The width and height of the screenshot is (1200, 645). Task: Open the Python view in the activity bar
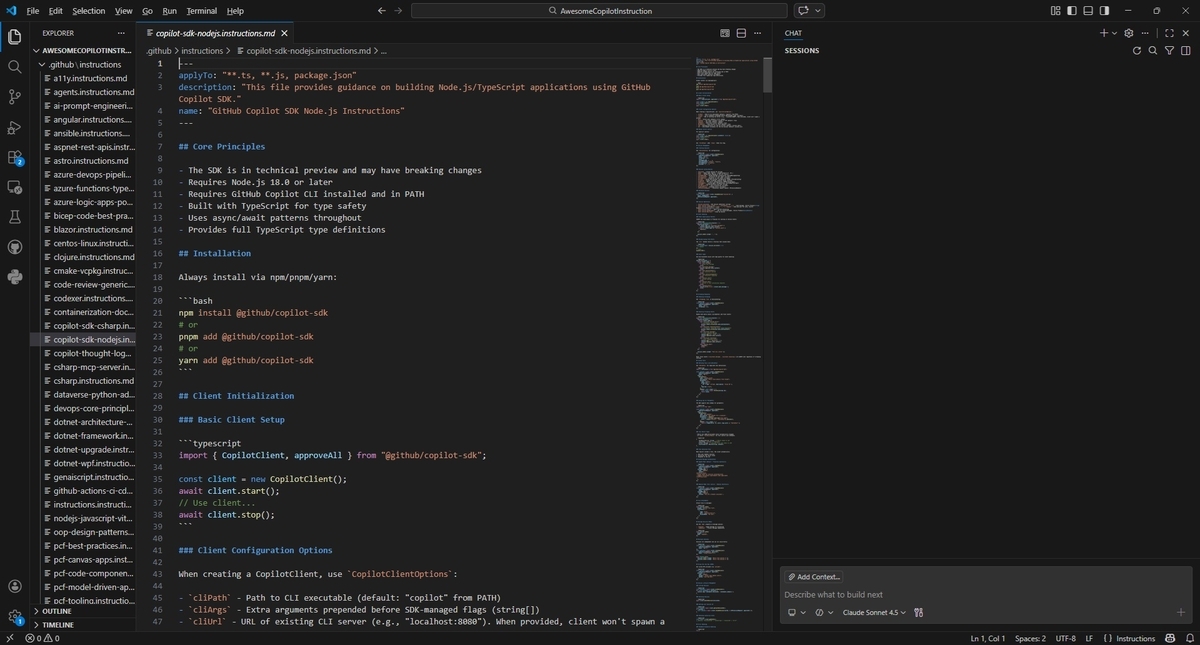click(x=14, y=277)
